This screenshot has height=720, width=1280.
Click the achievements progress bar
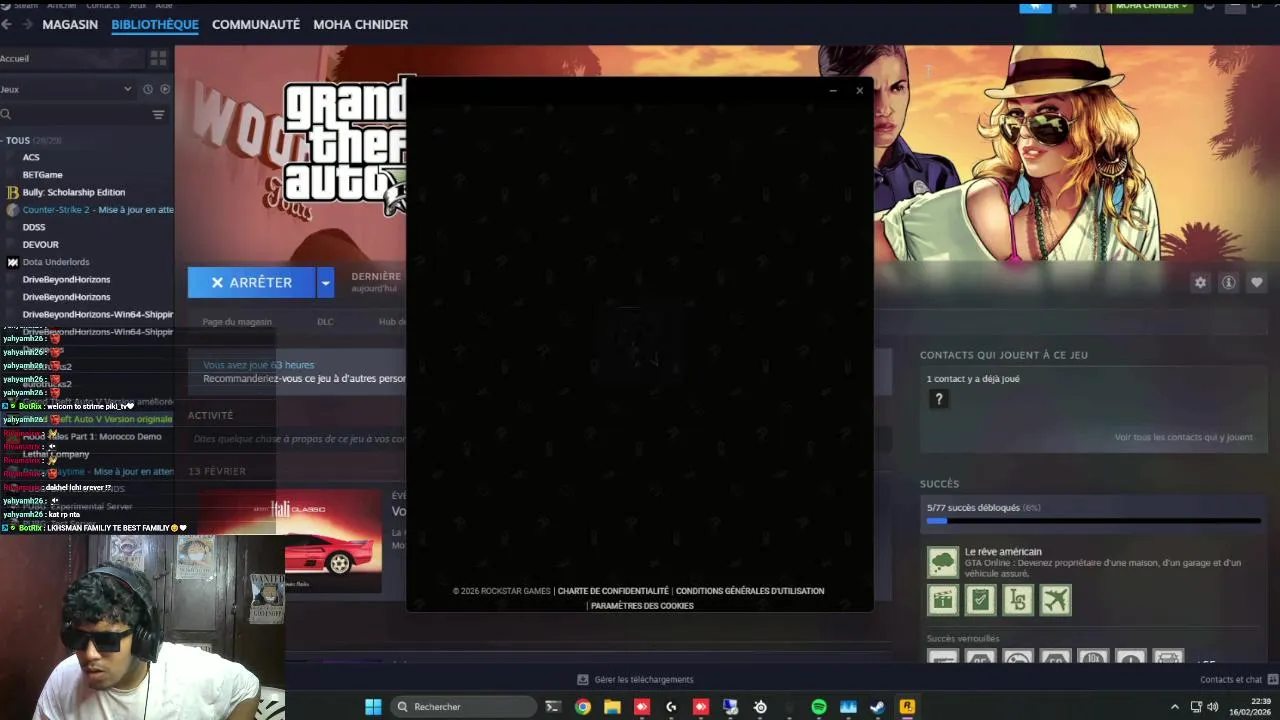1094,521
